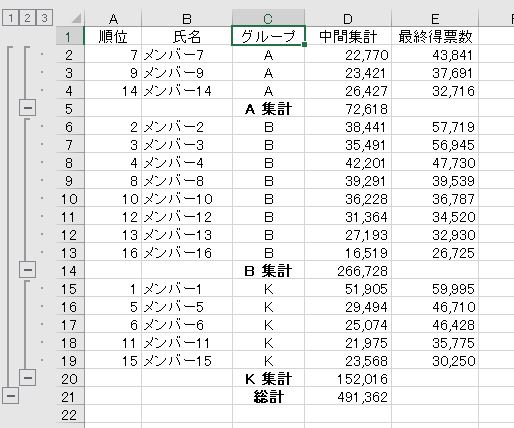Screen dimensions: 514x428
Task: Click the 最終得票数 header cell
Action: click(435, 36)
